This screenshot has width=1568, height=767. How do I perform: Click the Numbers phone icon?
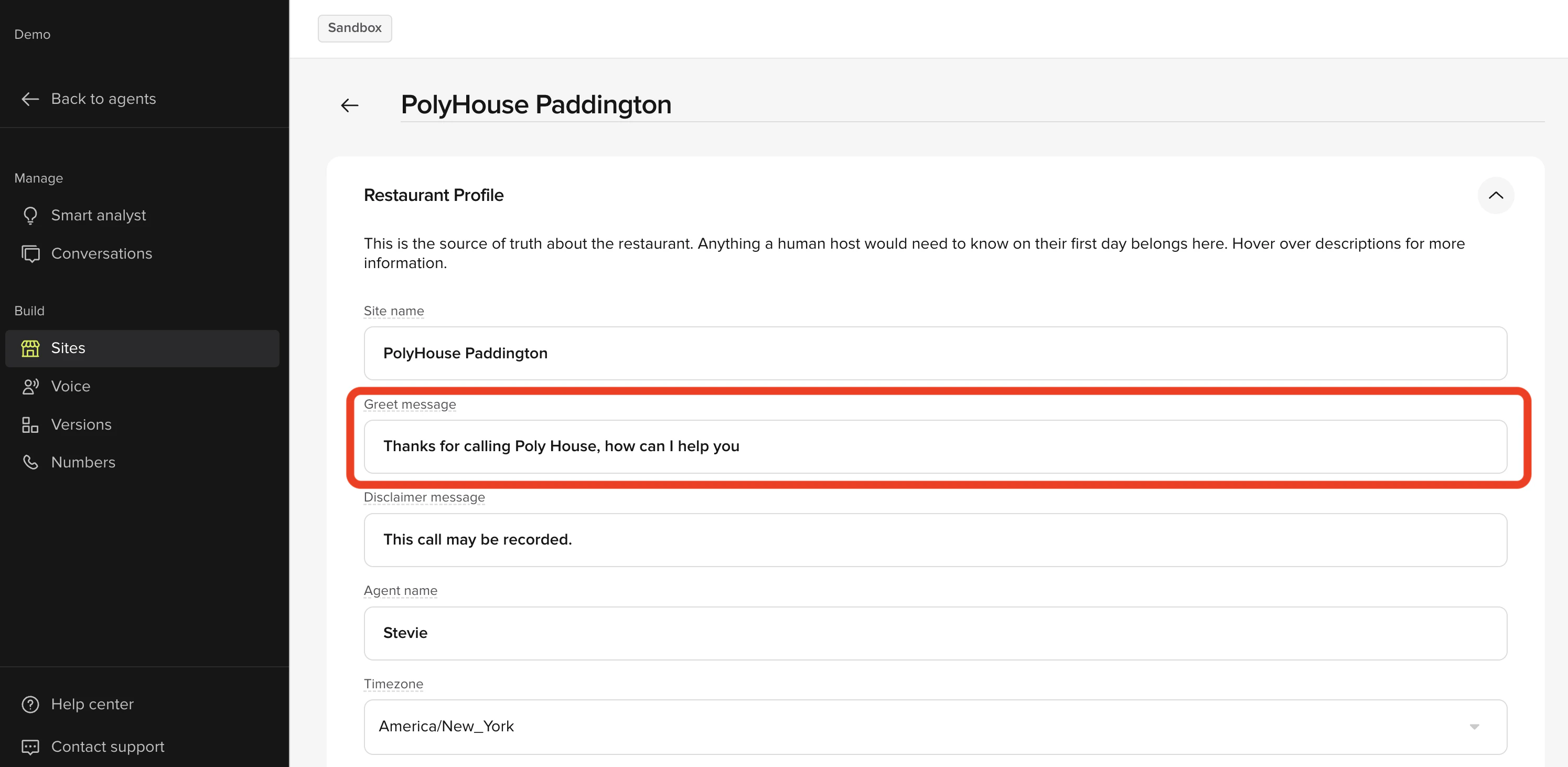pyautogui.click(x=30, y=463)
